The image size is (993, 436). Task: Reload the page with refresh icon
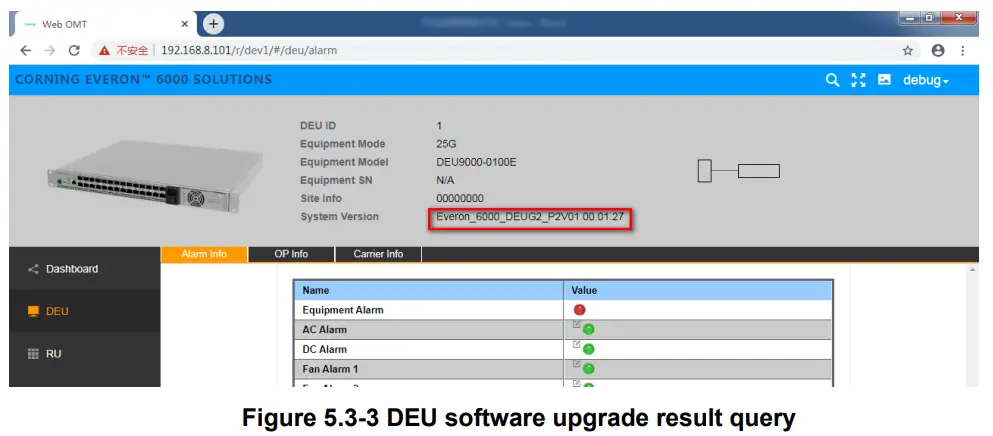[74, 51]
